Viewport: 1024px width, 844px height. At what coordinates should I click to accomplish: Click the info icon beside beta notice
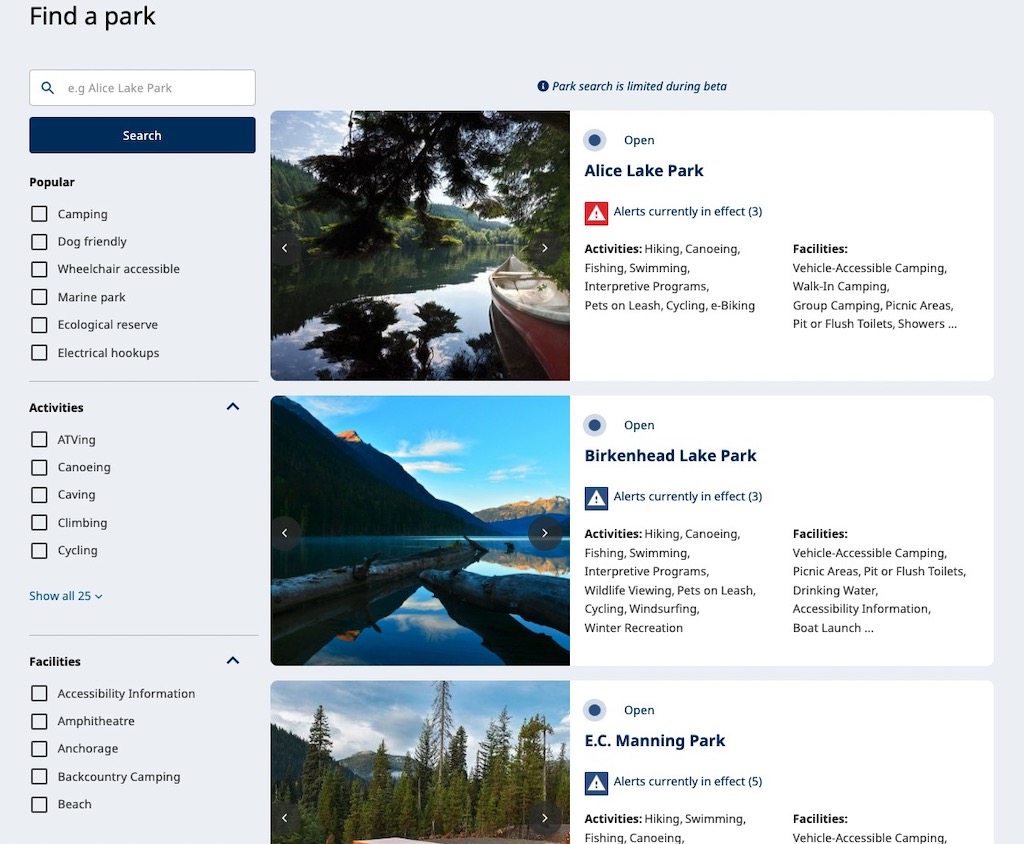[x=543, y=87]
